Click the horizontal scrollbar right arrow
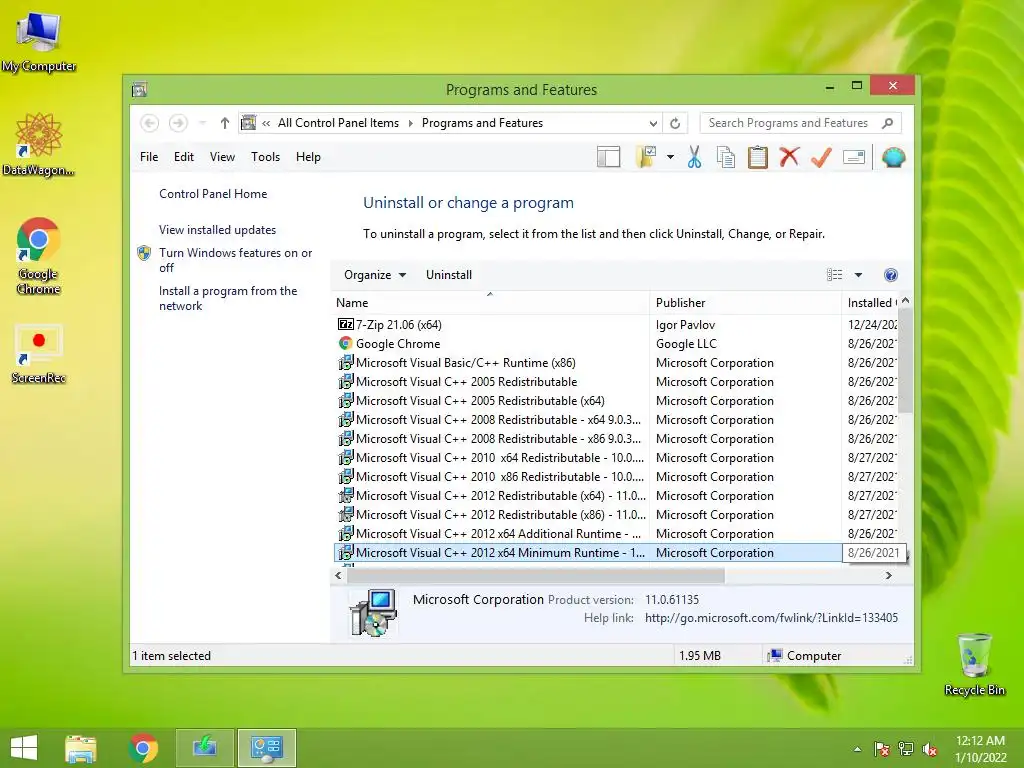Image resolution: width=1024 pixels, height=768 pixels. pos(888,575)
